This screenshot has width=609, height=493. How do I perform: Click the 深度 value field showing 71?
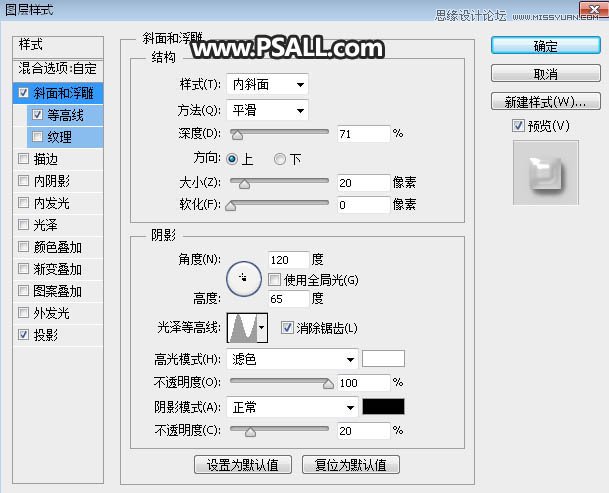click(364, 134)
